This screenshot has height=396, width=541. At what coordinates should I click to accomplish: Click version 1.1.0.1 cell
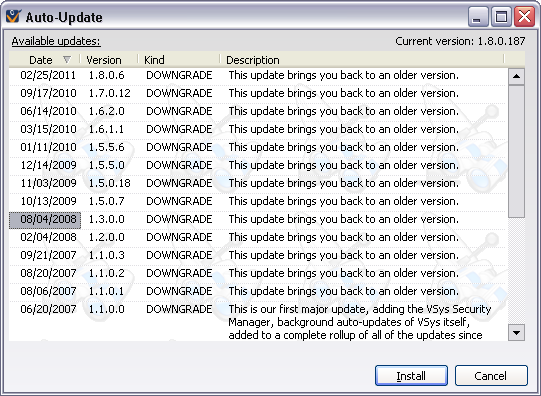pyautogui.click(x=106, y=291)
